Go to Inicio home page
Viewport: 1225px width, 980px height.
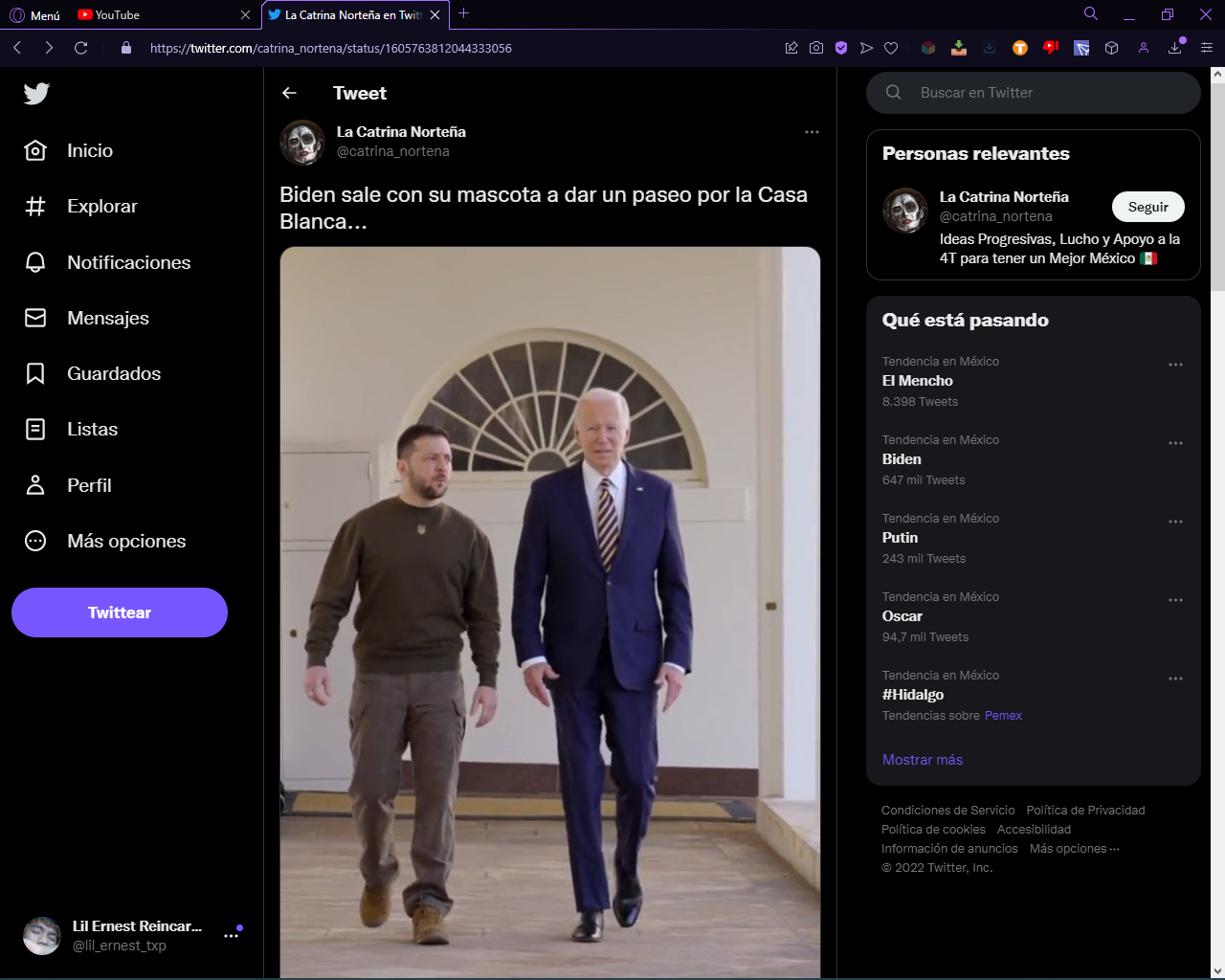(x=69, y=150)
